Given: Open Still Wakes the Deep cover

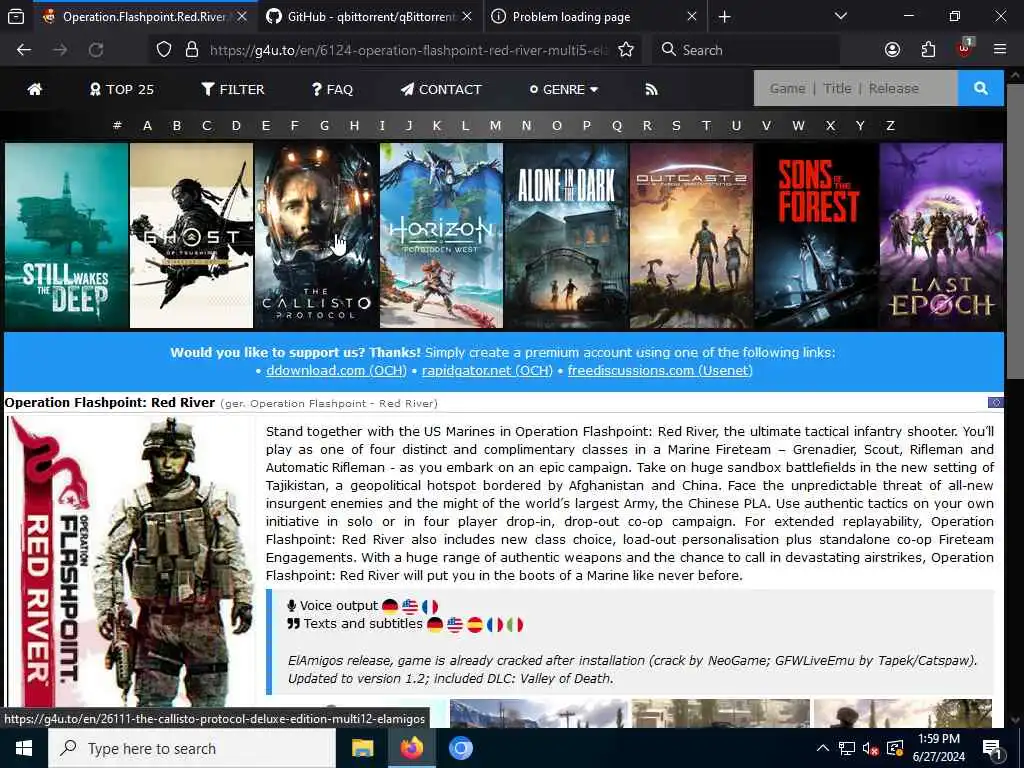Looking at the screenshot, I should (67, 235).
